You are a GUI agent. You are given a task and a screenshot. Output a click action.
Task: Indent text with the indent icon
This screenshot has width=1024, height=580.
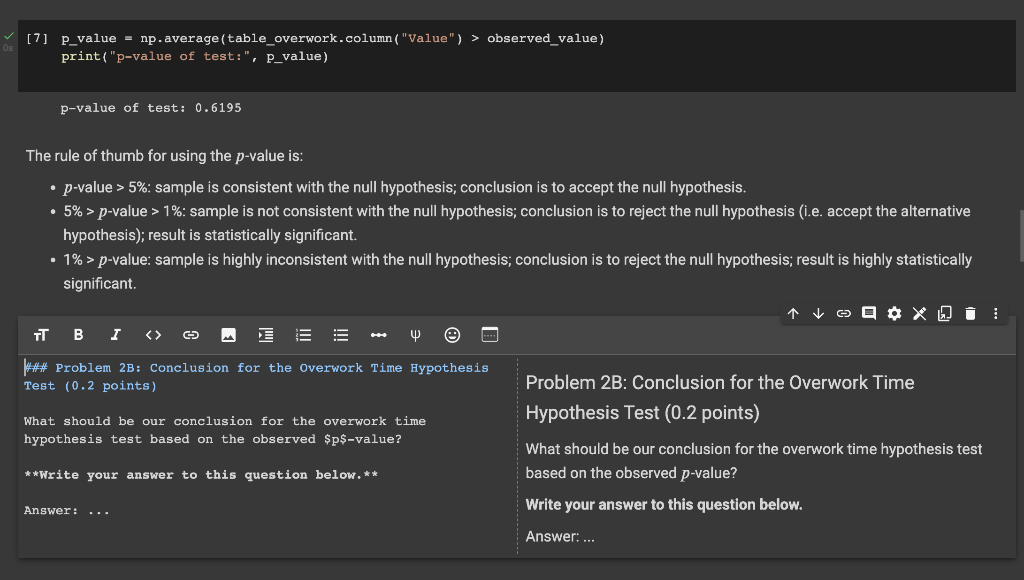266,335
